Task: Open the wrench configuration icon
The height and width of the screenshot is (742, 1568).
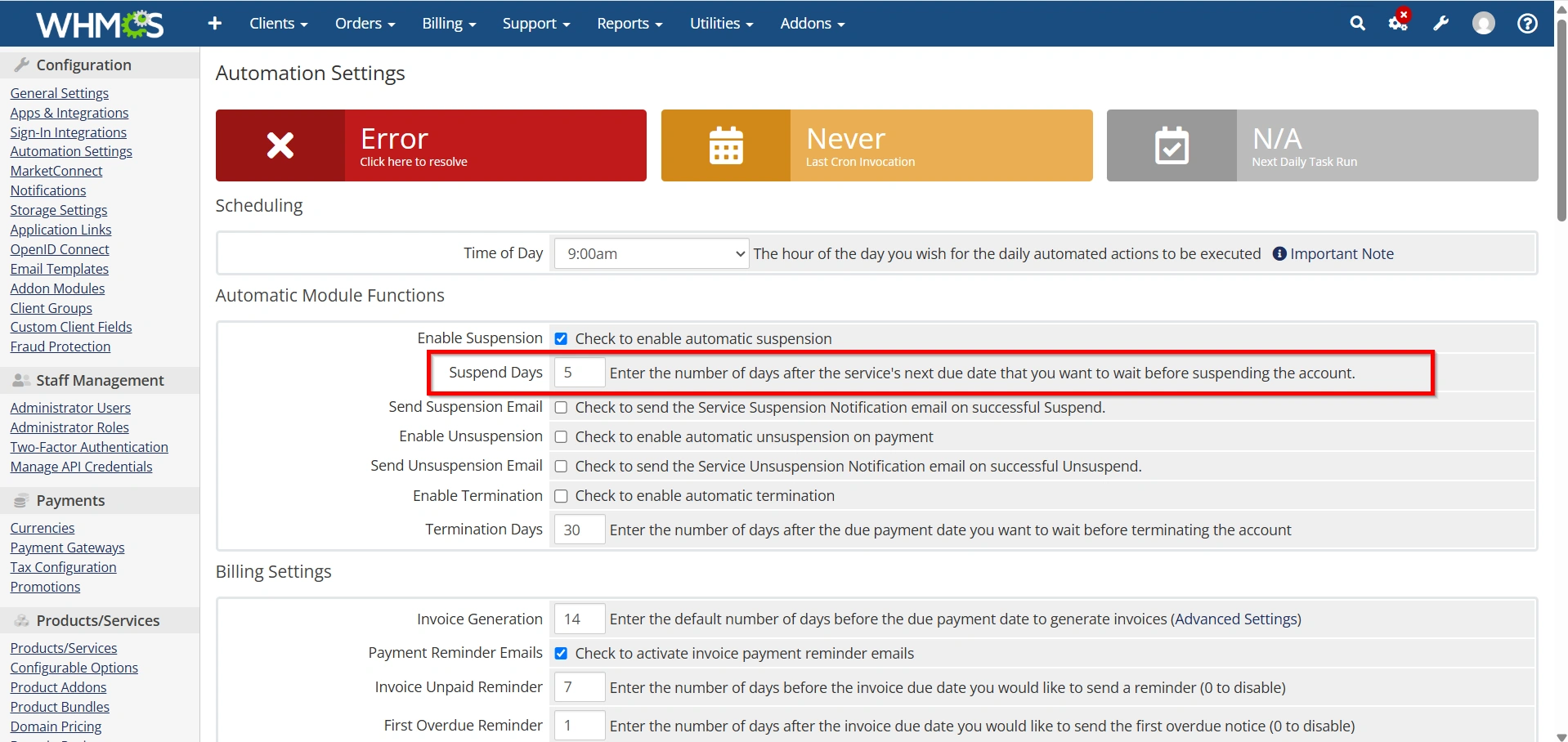Action: pyautogui.click(x=1440, y=24)
